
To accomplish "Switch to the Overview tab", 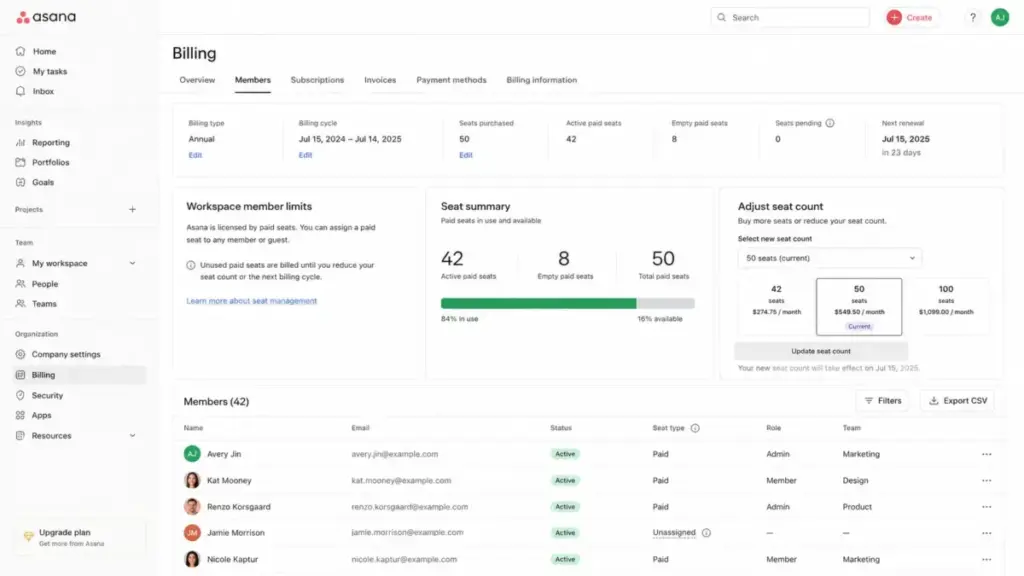I will pyautogui.click(x=197, y=80).
